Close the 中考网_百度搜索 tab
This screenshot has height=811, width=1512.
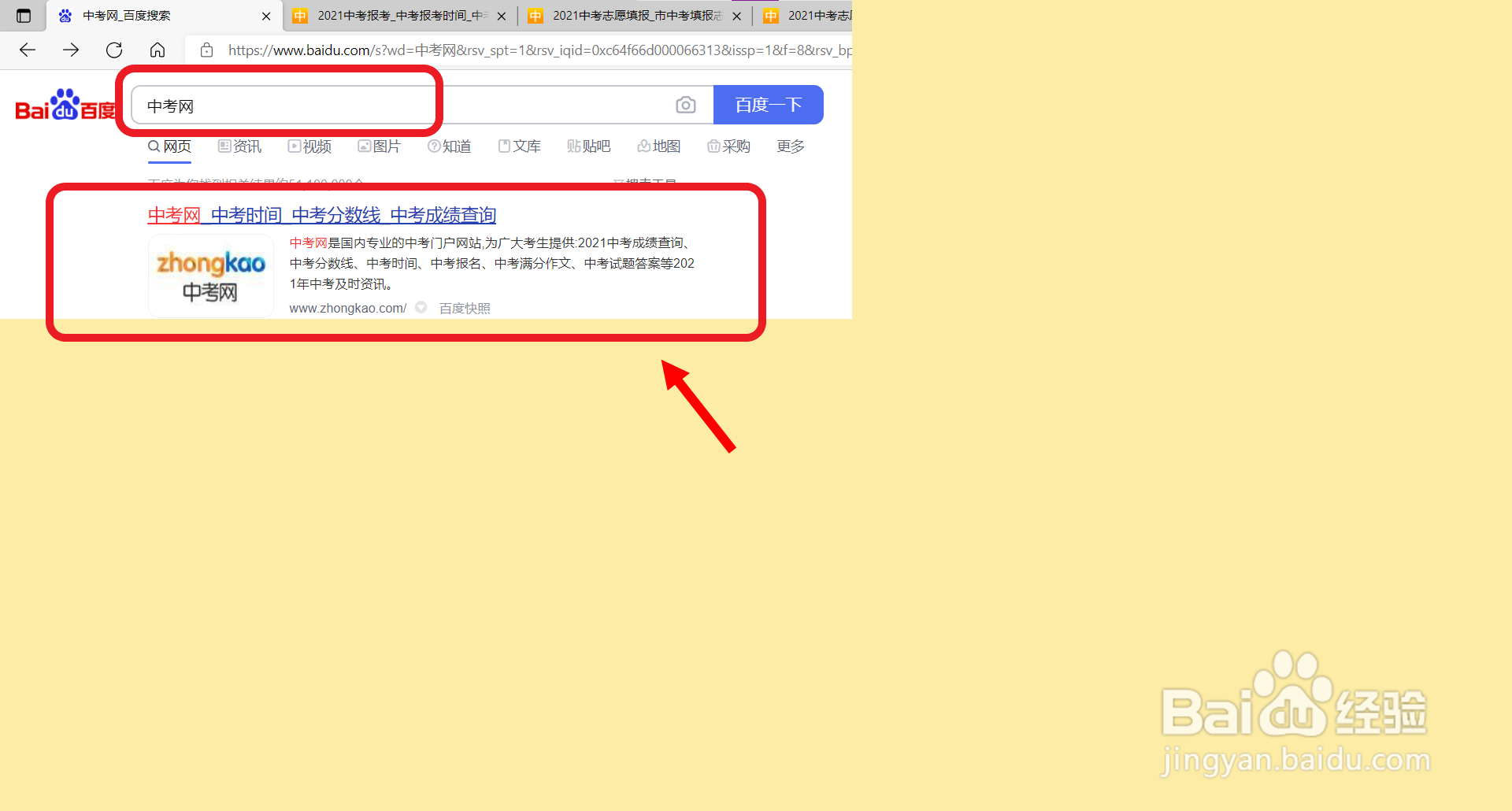pos(266,16)
